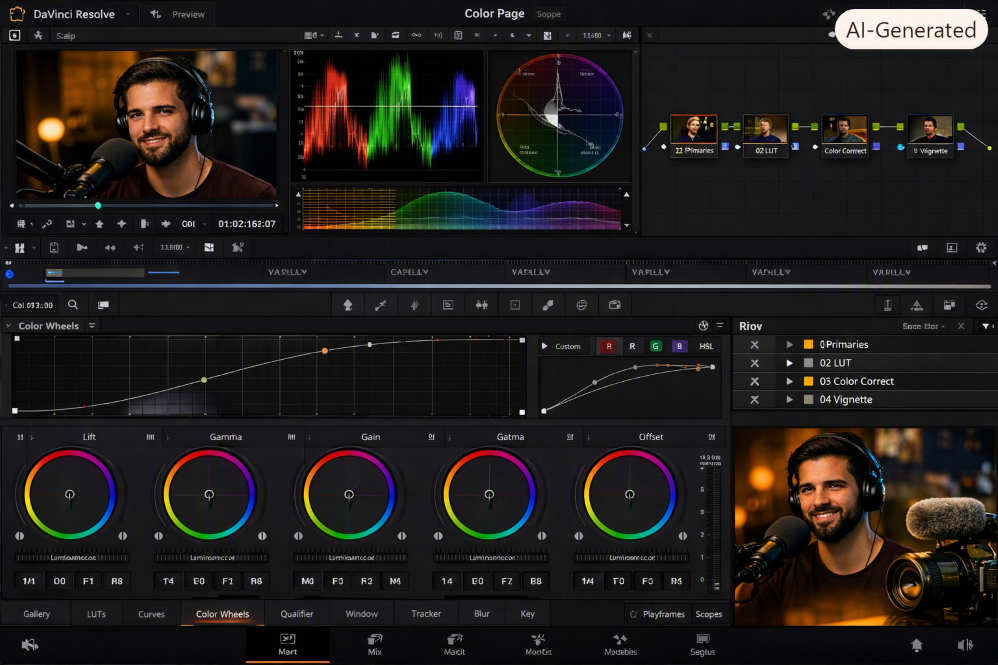
Task: Open the Key tab
Action: pos(528,614)
